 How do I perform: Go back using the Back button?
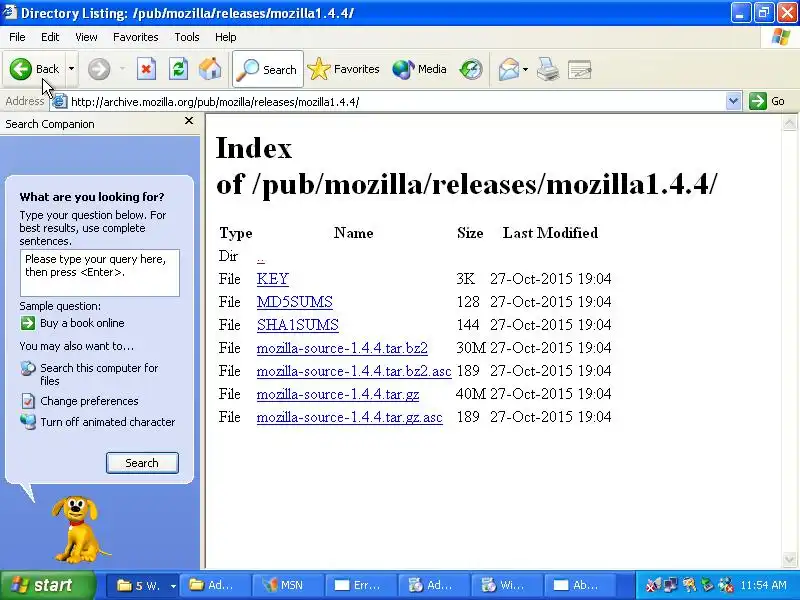tap(35, 69)
